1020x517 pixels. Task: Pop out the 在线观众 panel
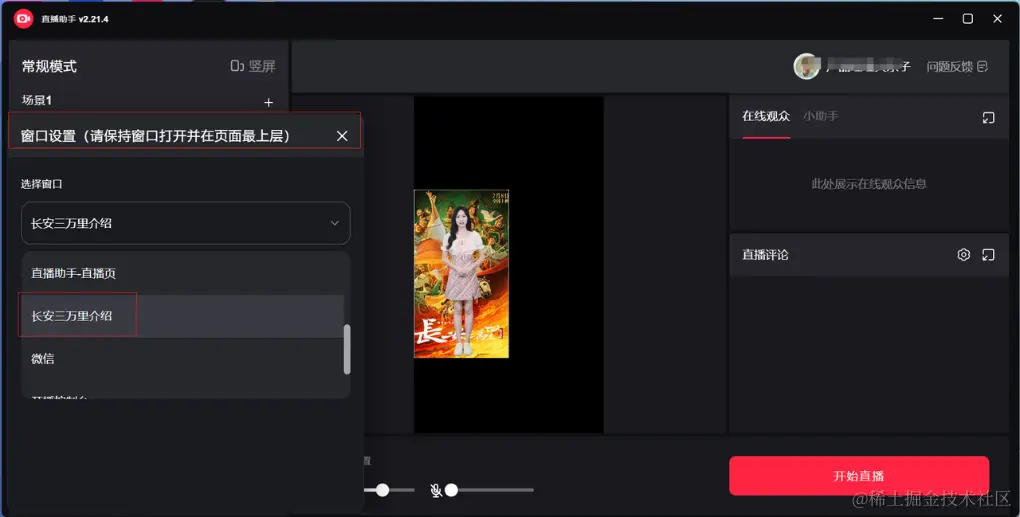[988, 117]
